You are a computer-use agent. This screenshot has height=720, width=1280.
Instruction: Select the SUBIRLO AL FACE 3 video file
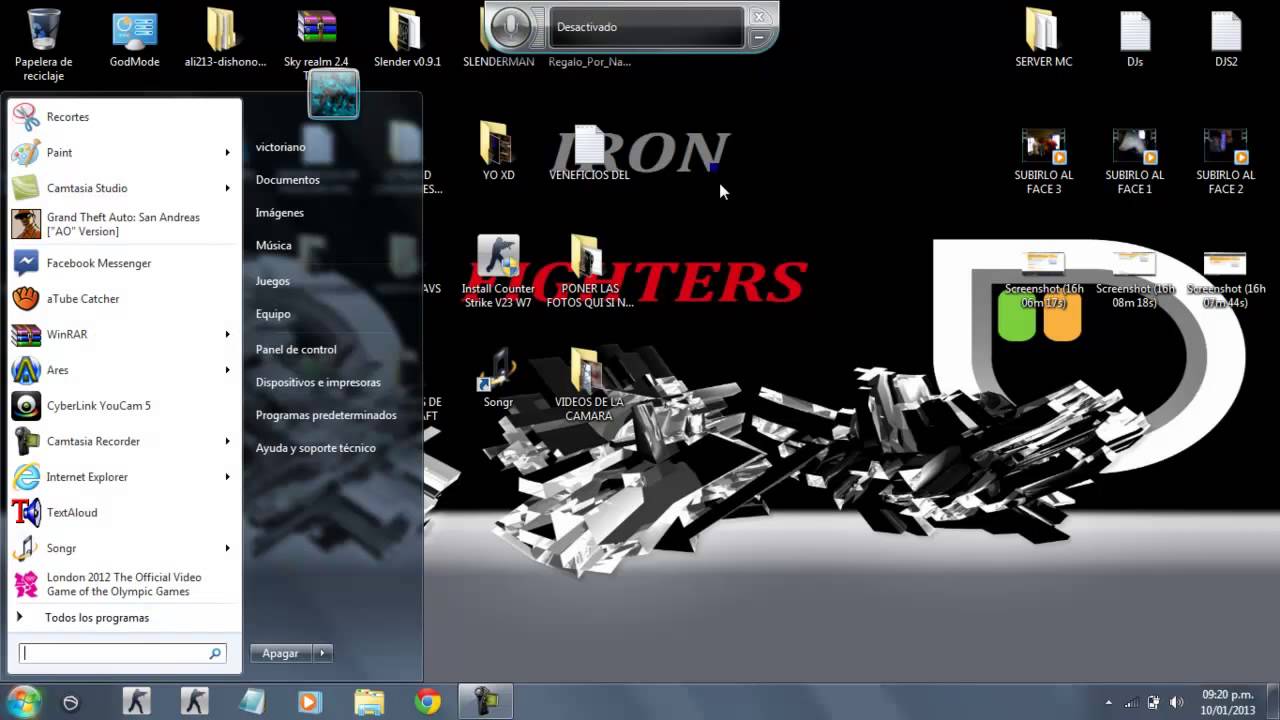(1043, 161)
